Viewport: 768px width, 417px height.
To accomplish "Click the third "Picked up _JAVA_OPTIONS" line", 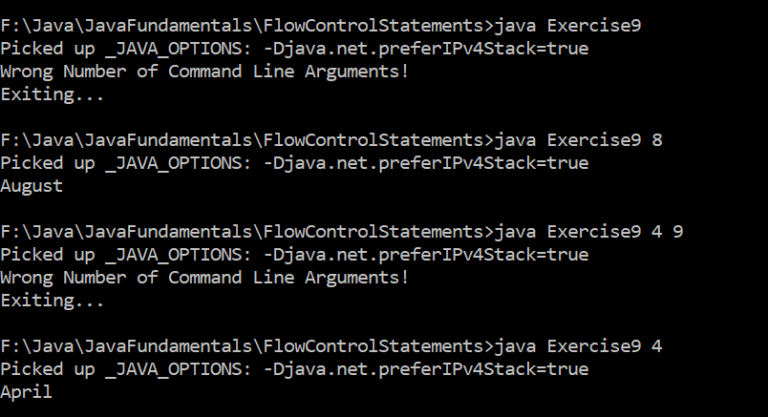I will coord(295,255).
